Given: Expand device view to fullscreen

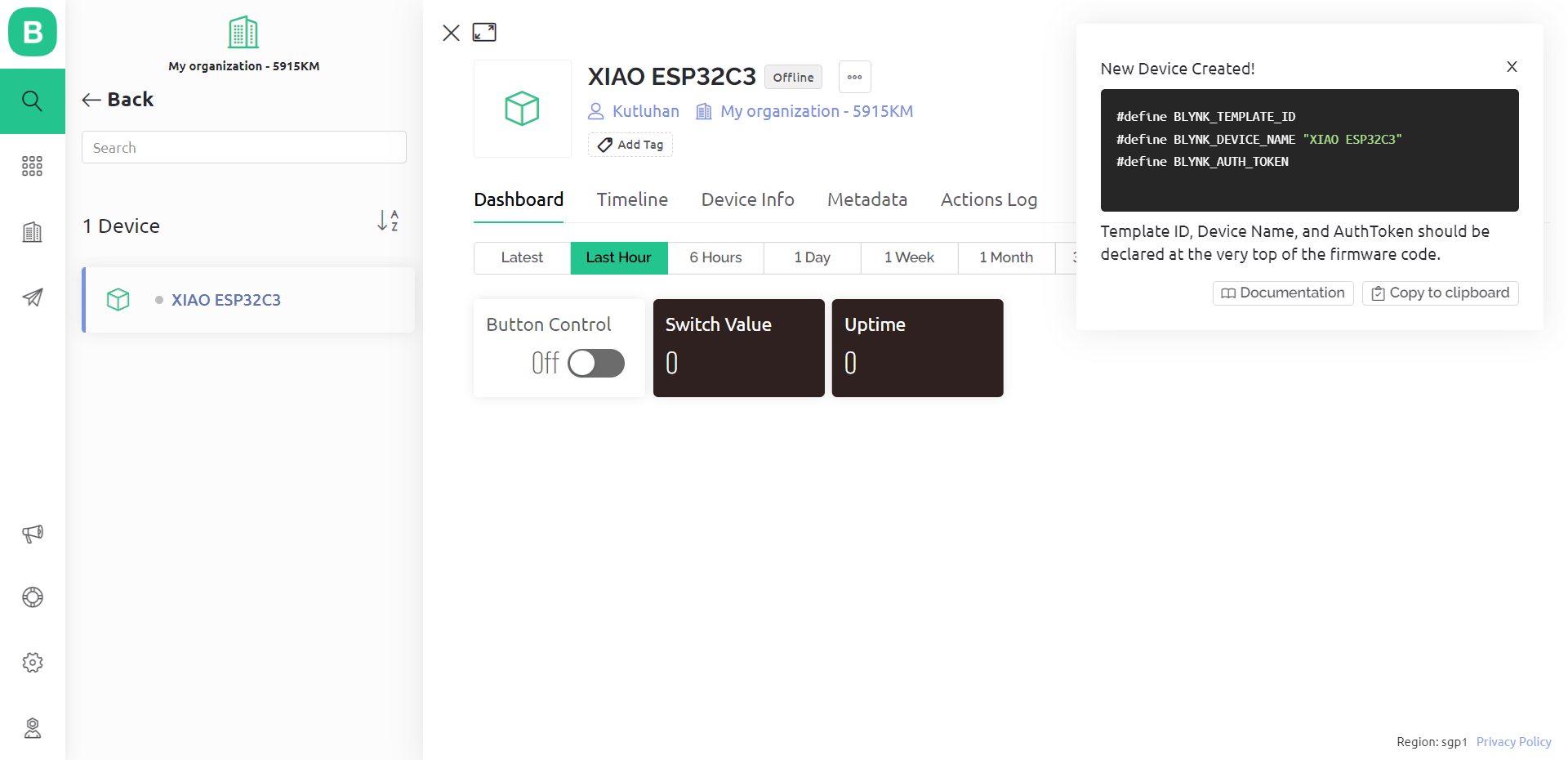Looking at the screenshot, I should (484, 33).
